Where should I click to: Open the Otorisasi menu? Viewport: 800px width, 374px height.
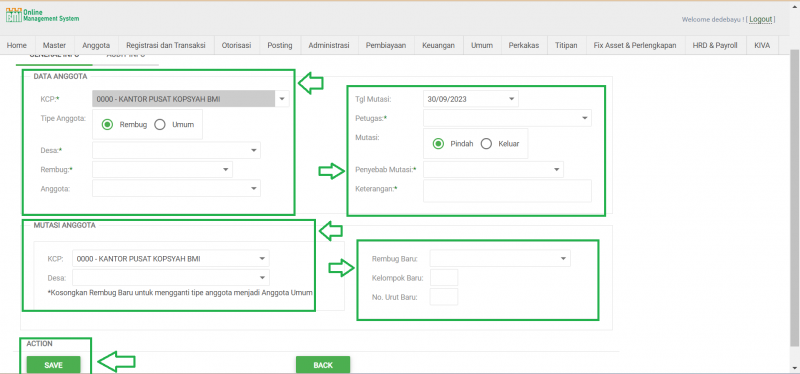(x=237, y=45)
